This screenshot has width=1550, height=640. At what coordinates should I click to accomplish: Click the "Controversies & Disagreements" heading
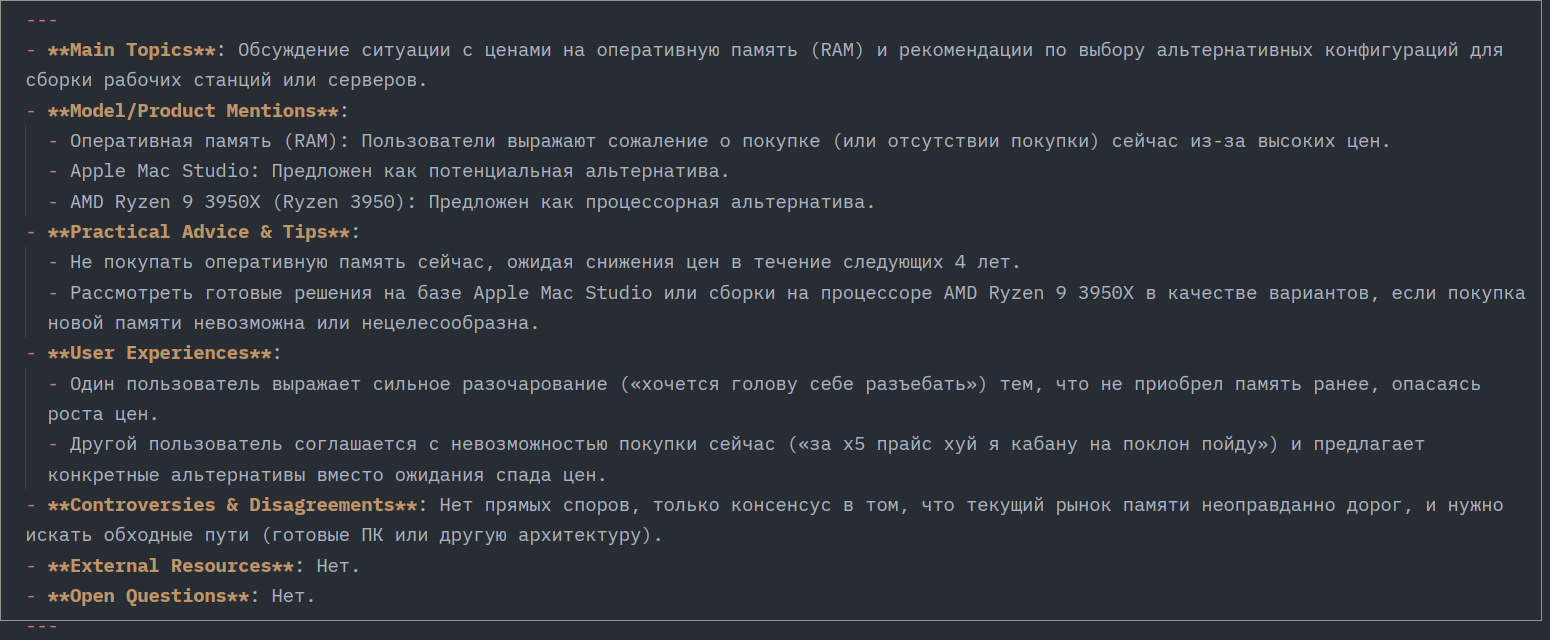232,505
